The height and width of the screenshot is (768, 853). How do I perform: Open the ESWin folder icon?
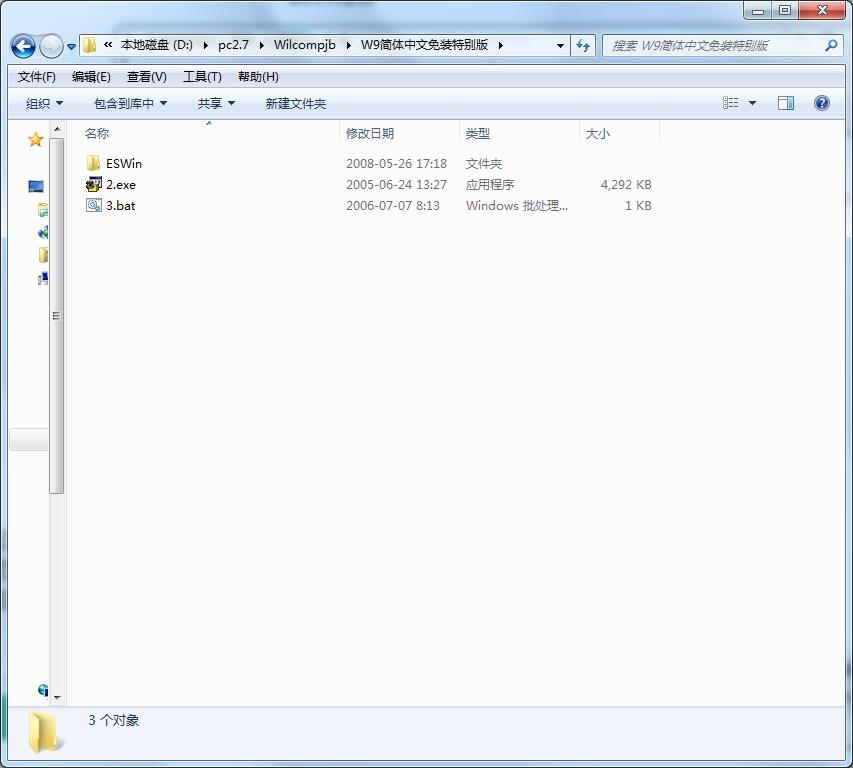coord(94,163)
